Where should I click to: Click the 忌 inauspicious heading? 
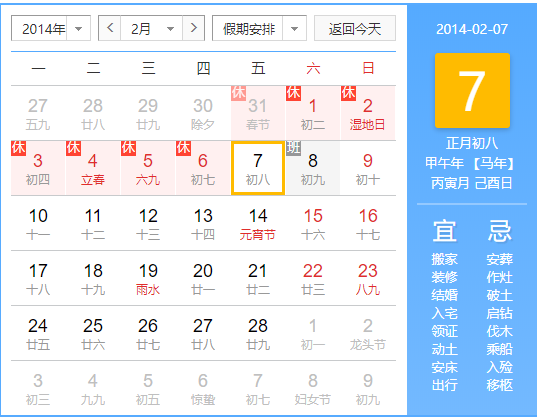pos(500,231)
